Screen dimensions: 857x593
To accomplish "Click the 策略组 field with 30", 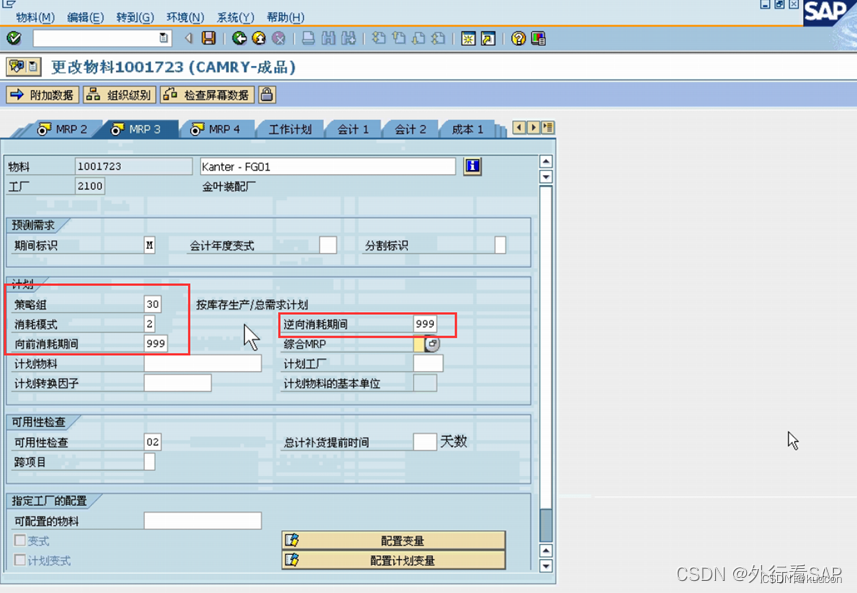I will (x=152, y=304).
